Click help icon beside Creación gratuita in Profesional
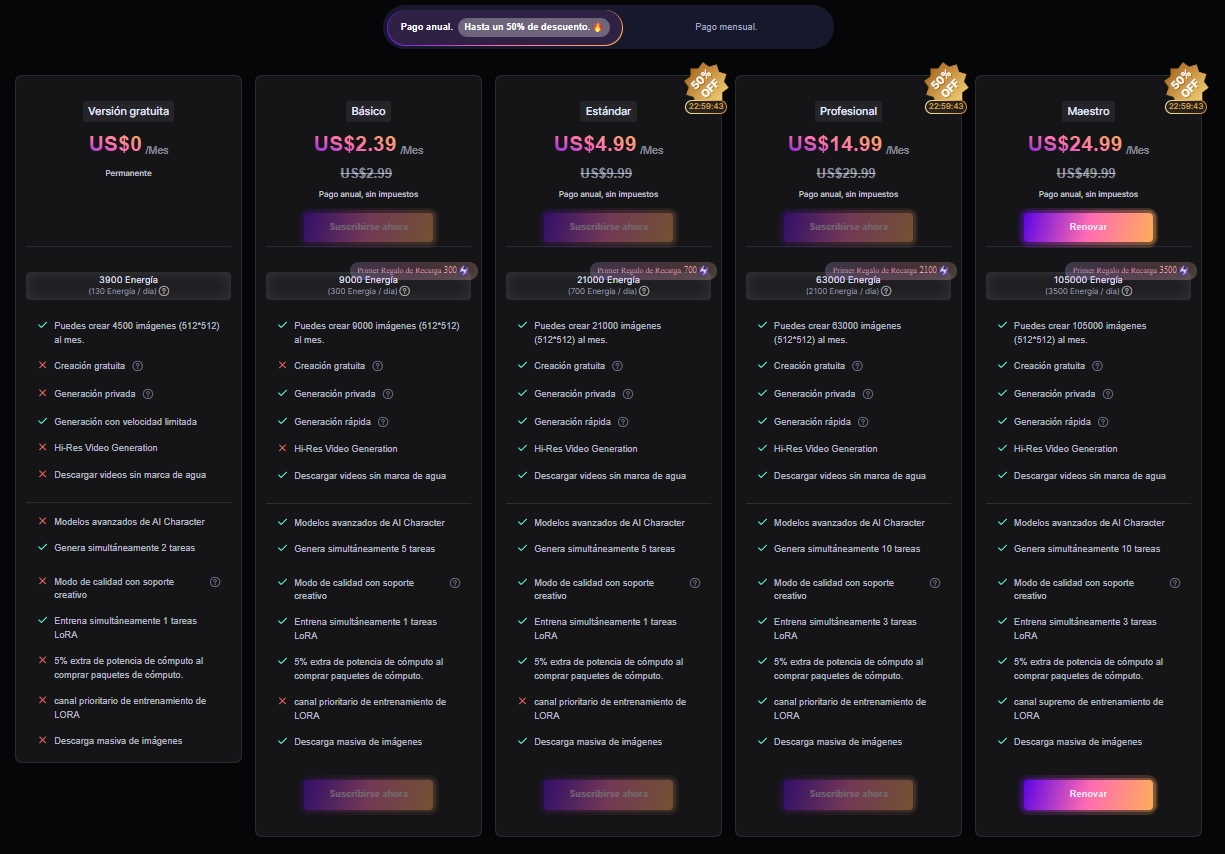 click(x=857, y=366)
